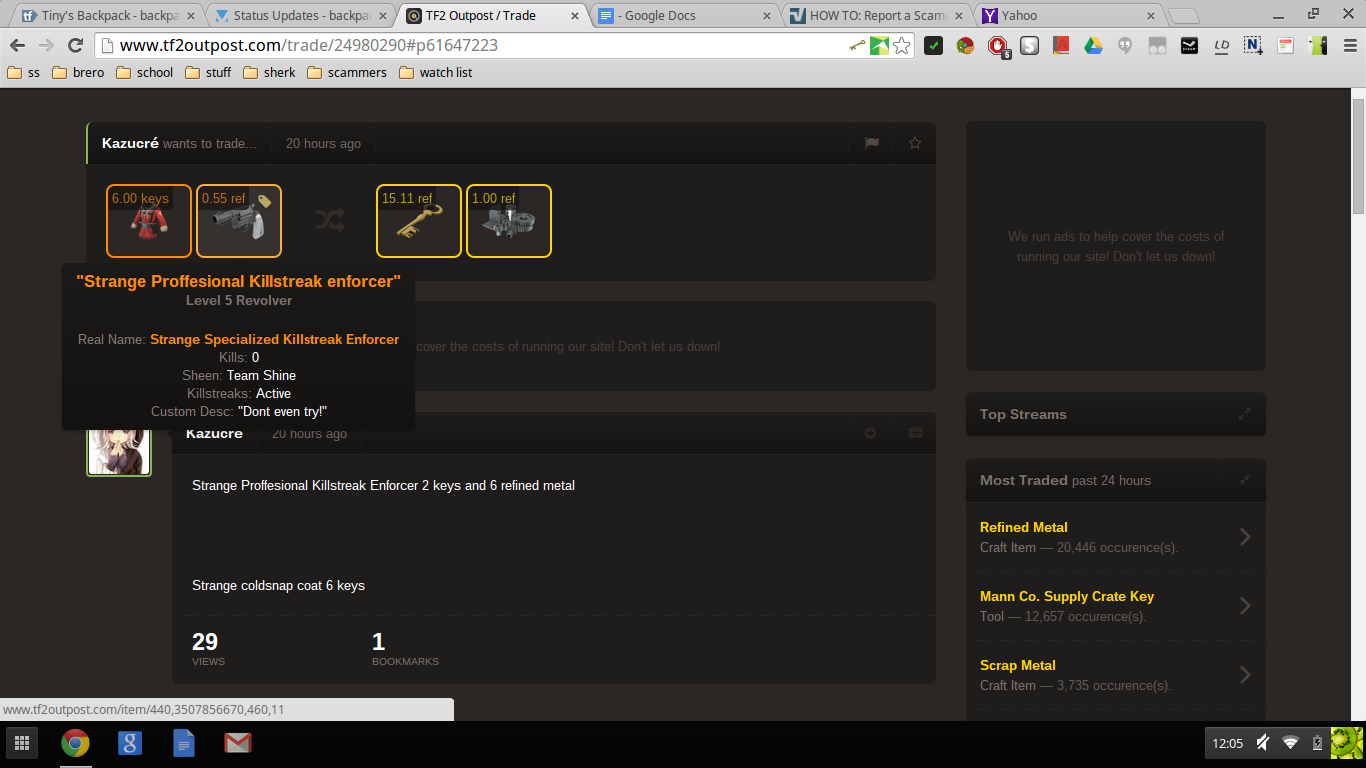The width and height of the screenshot is (1366, 768).
Task: Toggle the browser bookmark star in address bar
Action: coord(902,45)
